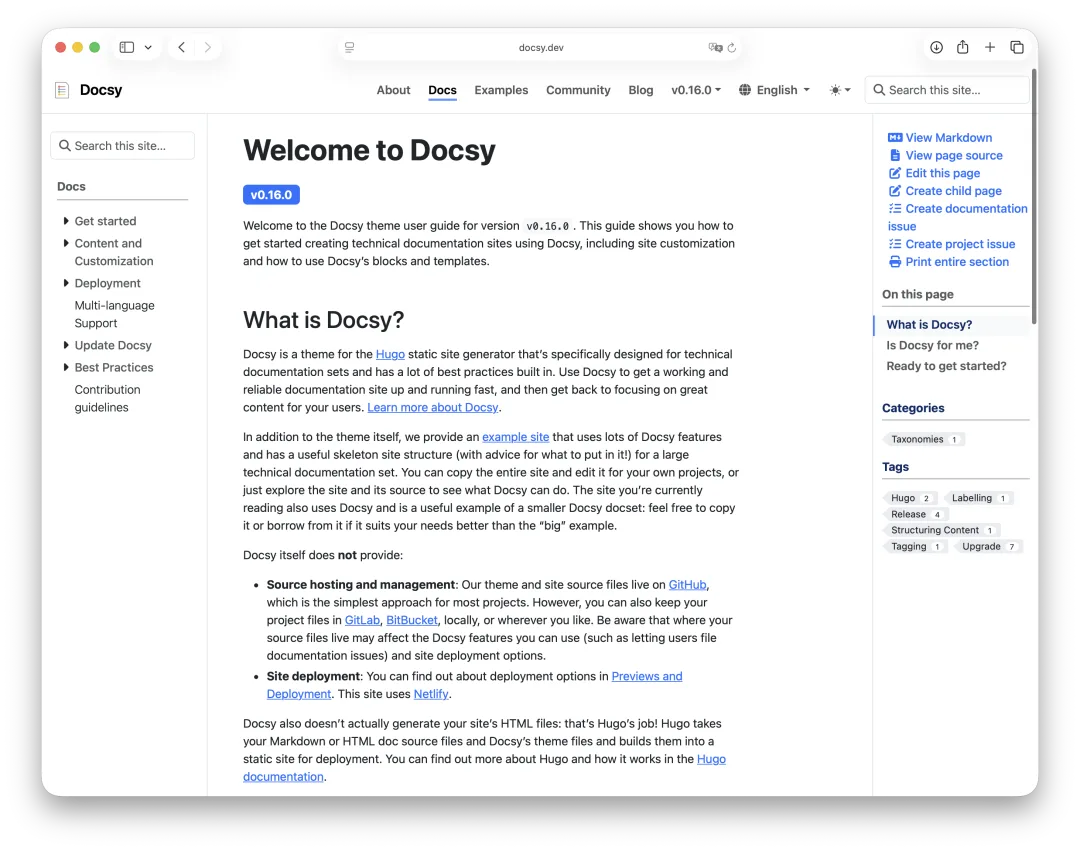Click the Labelling tag
This screenshot has width=1080, height=851.
[x=979, y=498]
